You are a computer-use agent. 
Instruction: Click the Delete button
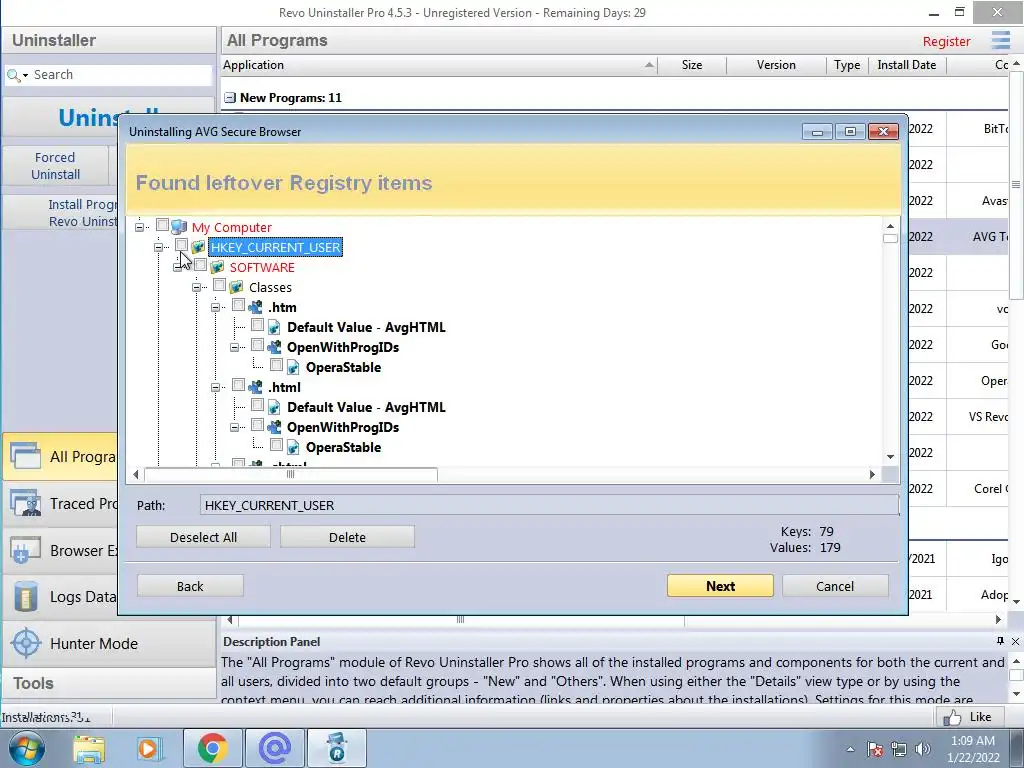347,537
